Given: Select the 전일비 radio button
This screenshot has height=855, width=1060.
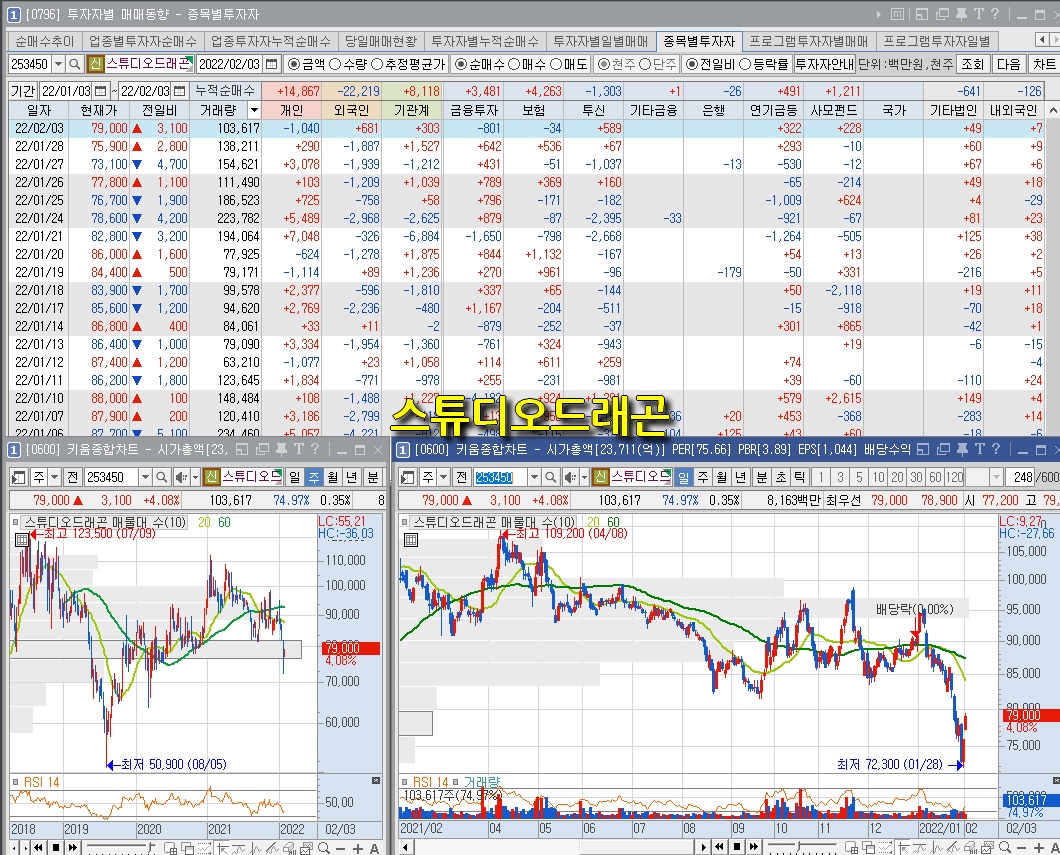Looking at the screenshot, I should (x=692, y=64).
